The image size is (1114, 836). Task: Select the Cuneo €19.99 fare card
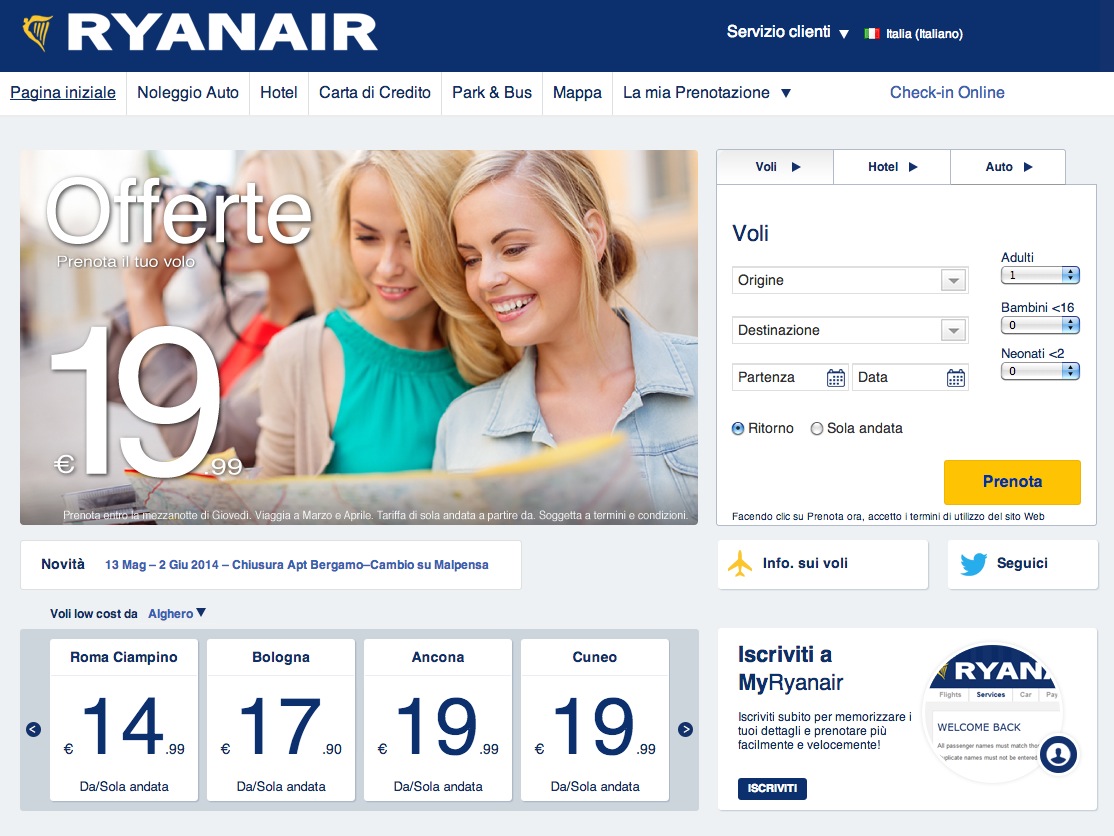595,720
